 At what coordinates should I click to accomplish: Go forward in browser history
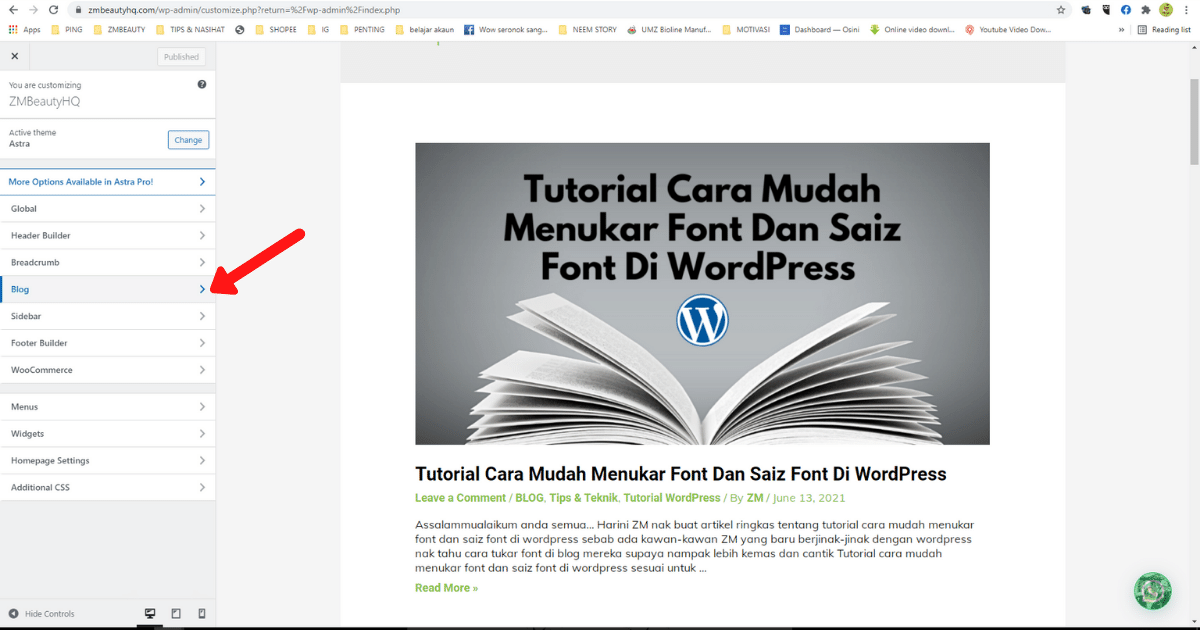pos(34,9)
